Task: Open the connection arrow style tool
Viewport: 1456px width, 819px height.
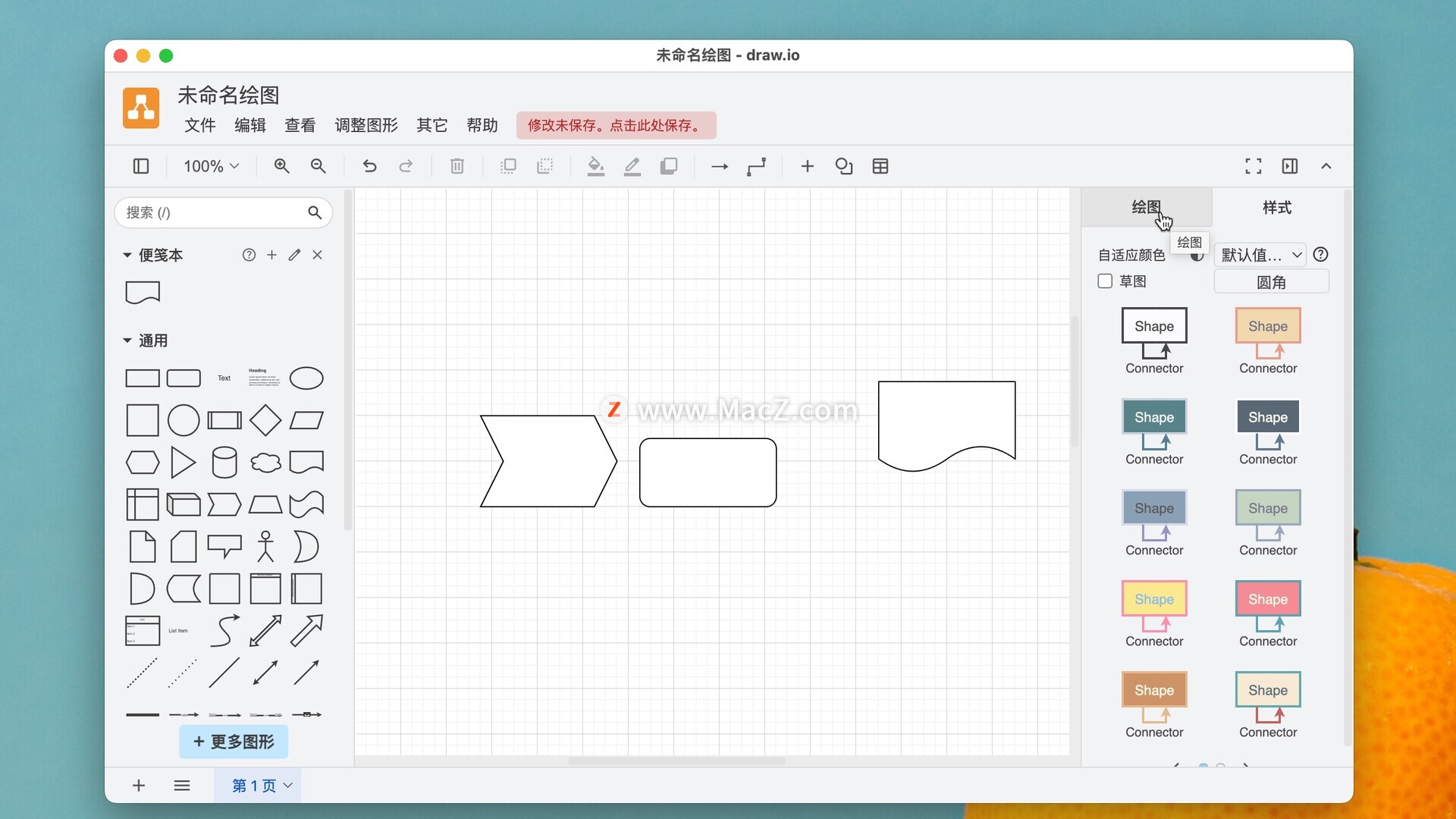Action: (720, 166)
